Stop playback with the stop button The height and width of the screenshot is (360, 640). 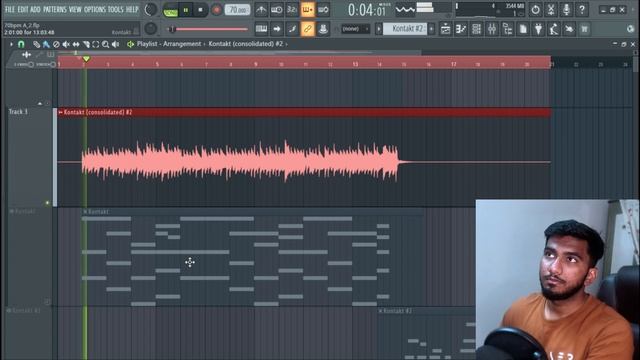(200, 10)
